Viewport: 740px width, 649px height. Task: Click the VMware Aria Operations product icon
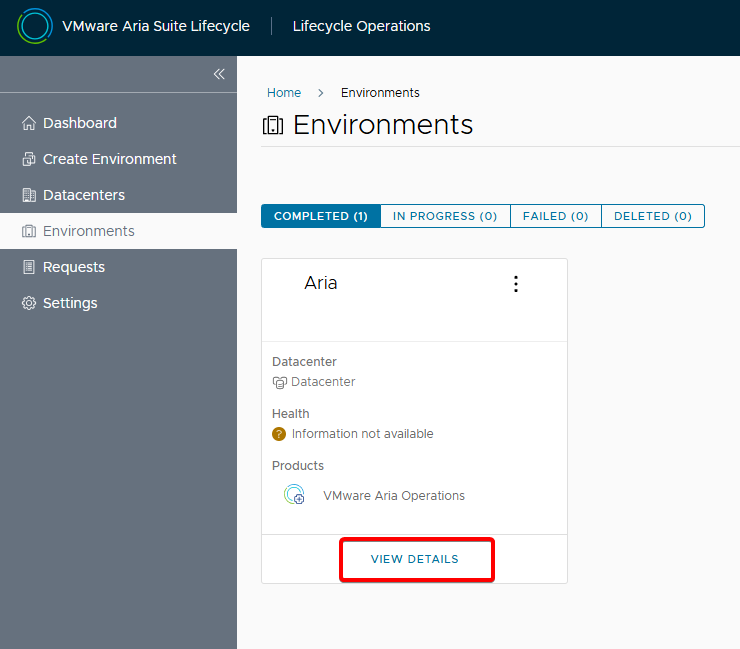pos(294,495)
